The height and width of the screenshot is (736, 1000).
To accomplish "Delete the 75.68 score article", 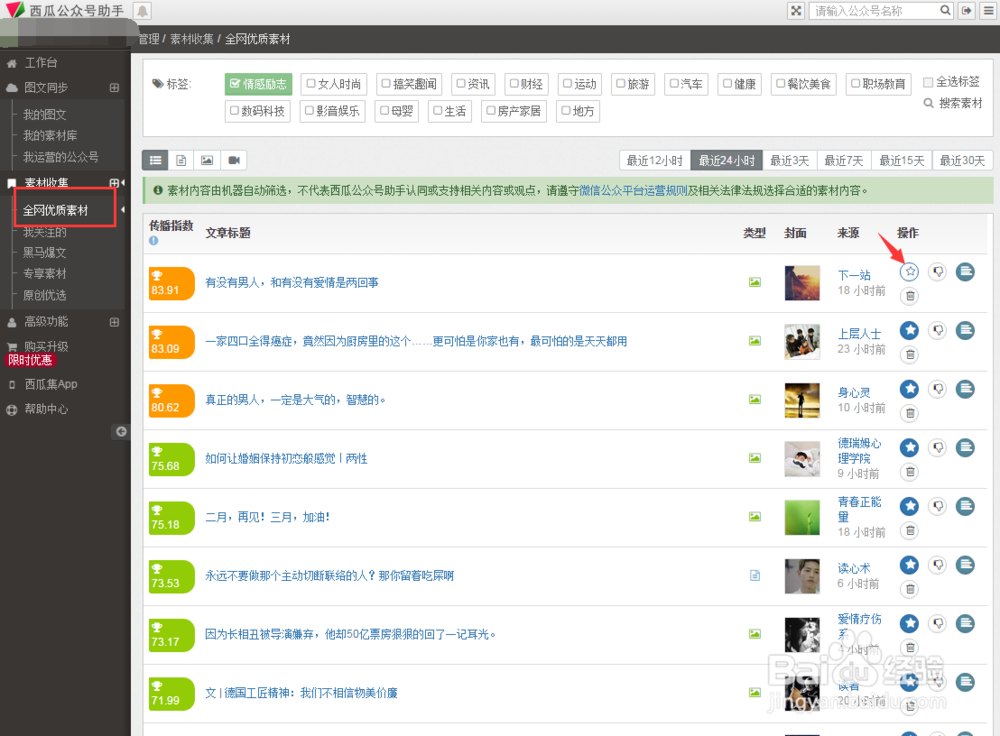I will pos(910,471).
